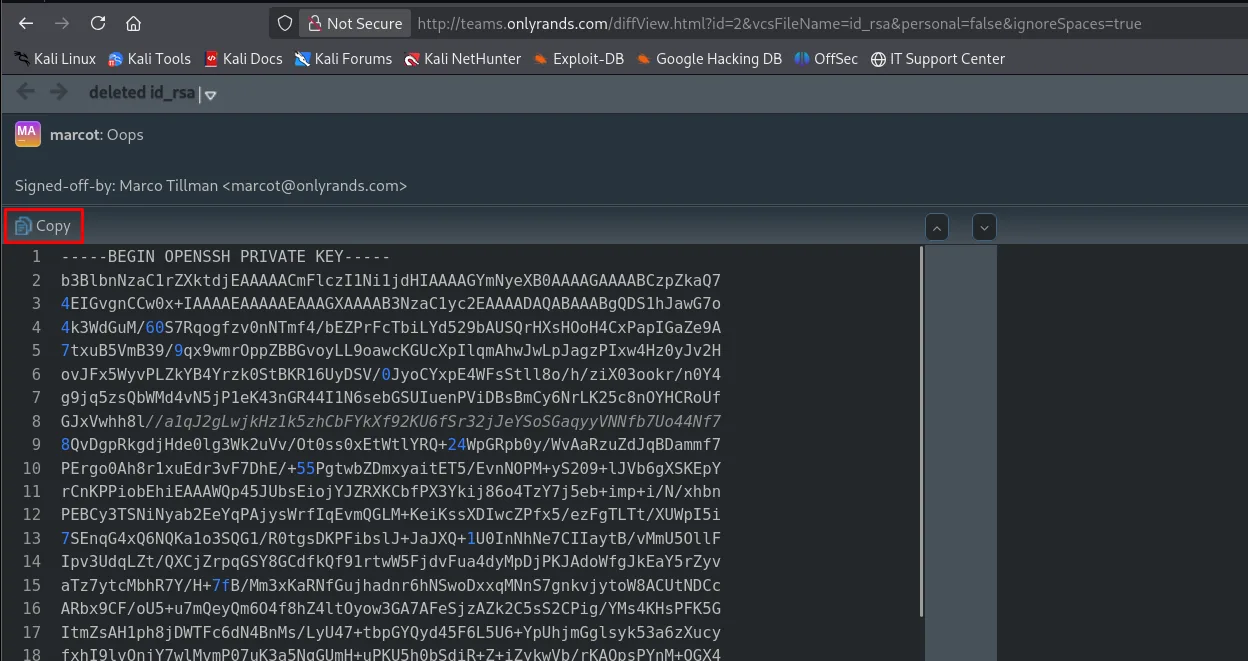This screenshot has height=661, width=1248.
Task: Click the key line starting with b3BlbnNzaC1rZX
Action: [x=390, y=280]
